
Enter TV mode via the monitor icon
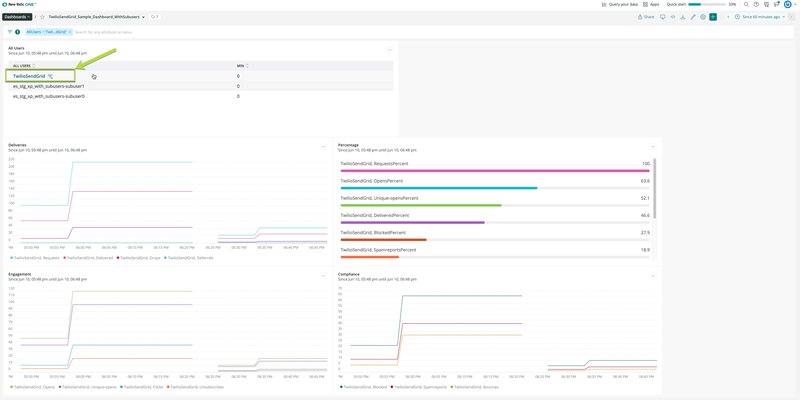click(x=663, y=17)
